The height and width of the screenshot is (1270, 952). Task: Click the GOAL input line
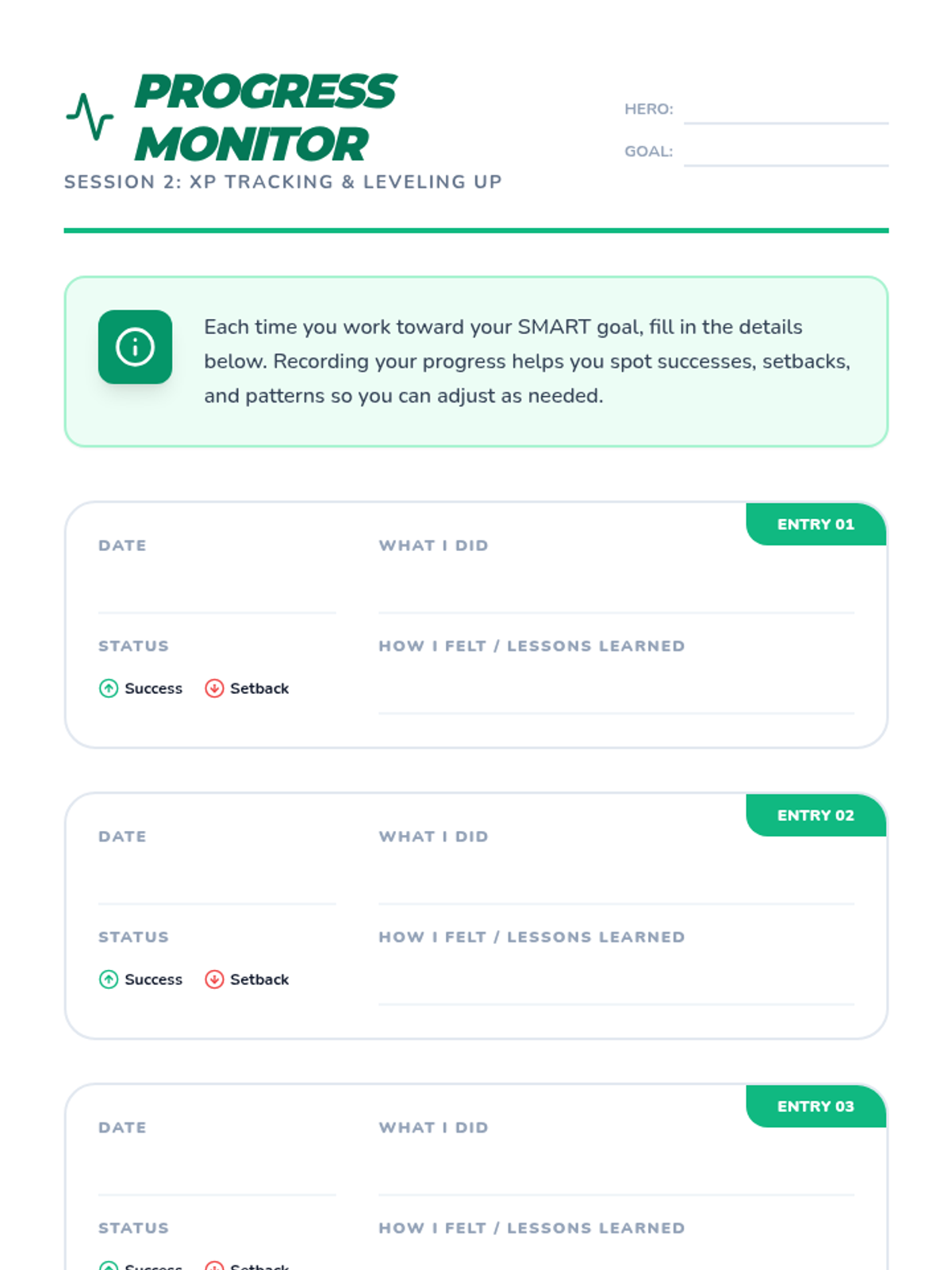pos(785,153)
